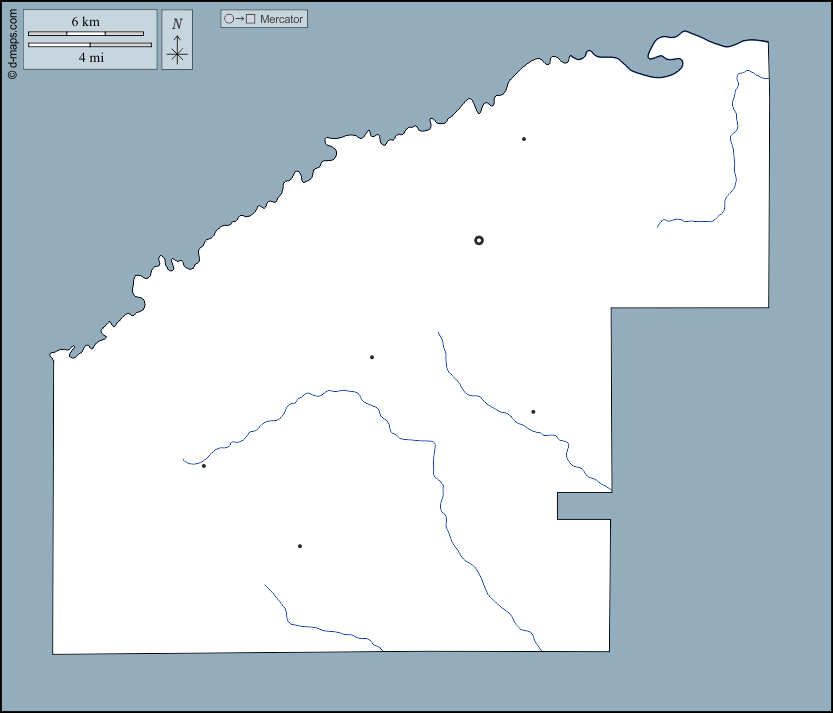Viewport: 833px width, 713px height.
Task: Click the "4 mi" scale text
Action: tap(90, 58)
